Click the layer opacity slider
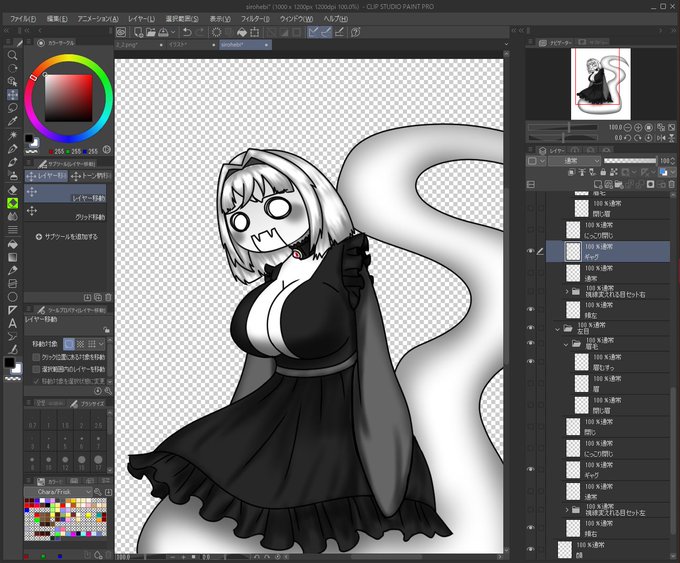Viewport: 680px width, 563px height. (x=630, y=160)
